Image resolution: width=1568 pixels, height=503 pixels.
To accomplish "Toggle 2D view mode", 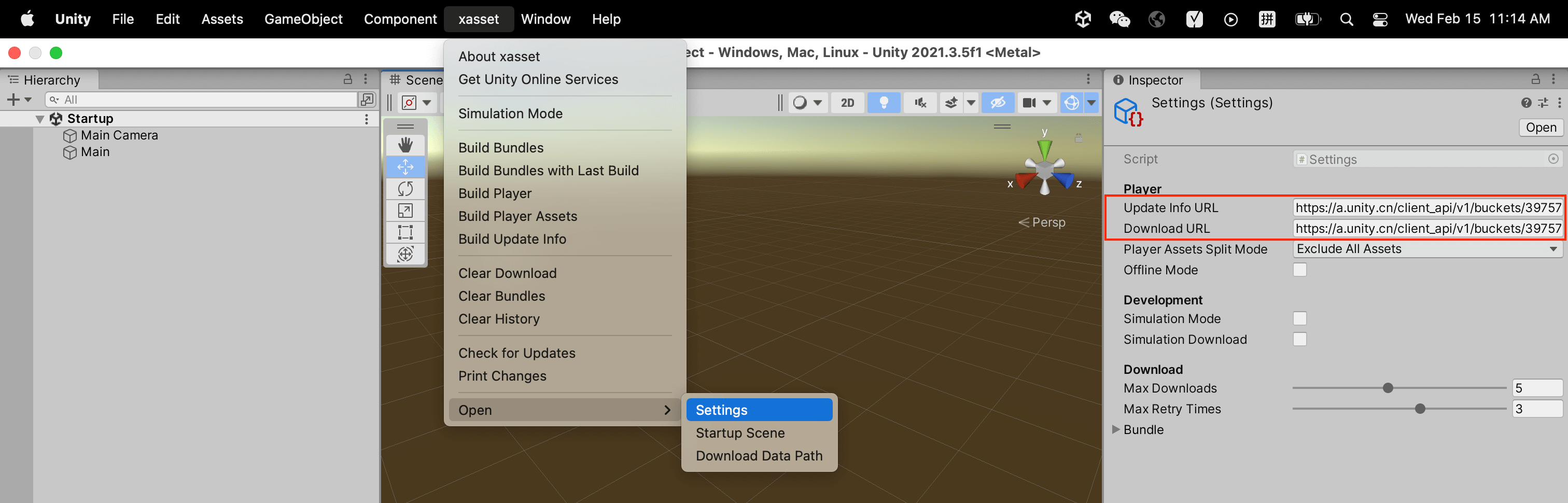I will 847,103.
